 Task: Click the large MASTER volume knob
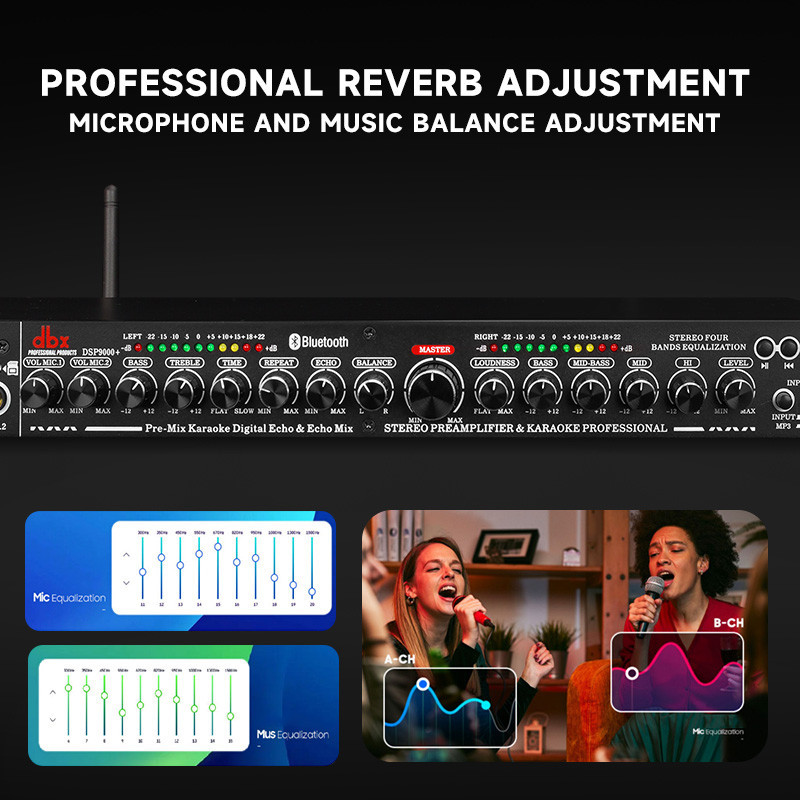(x=433, y=385)
